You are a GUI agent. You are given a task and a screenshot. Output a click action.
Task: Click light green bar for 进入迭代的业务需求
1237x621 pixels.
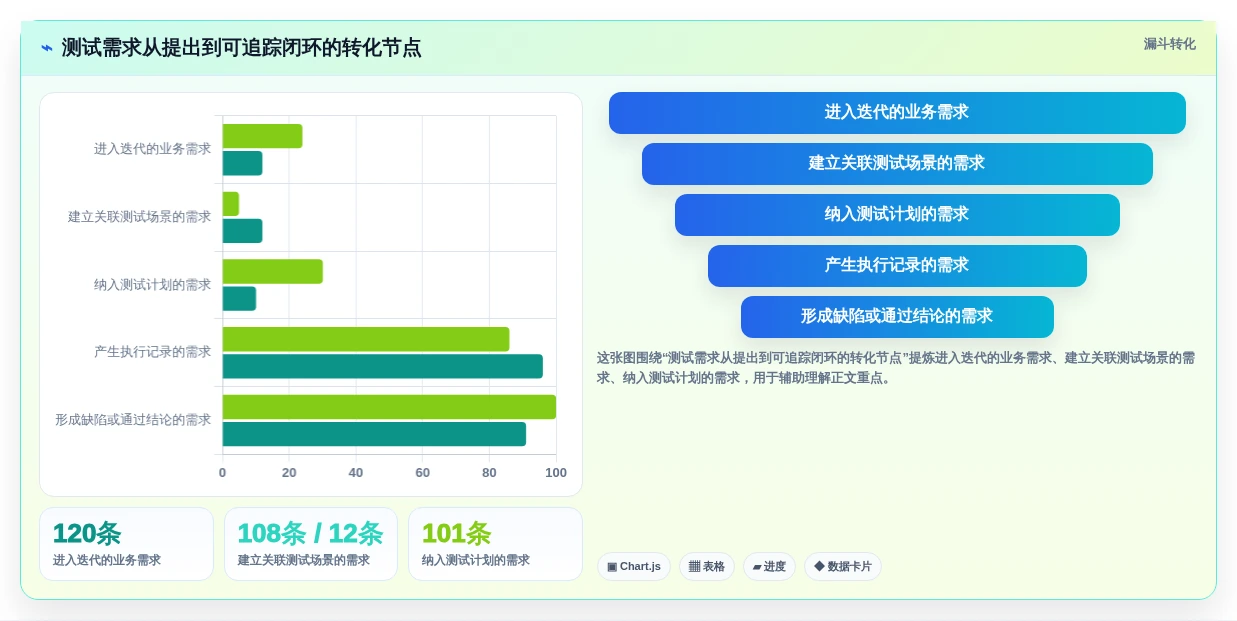click(262, 136)
